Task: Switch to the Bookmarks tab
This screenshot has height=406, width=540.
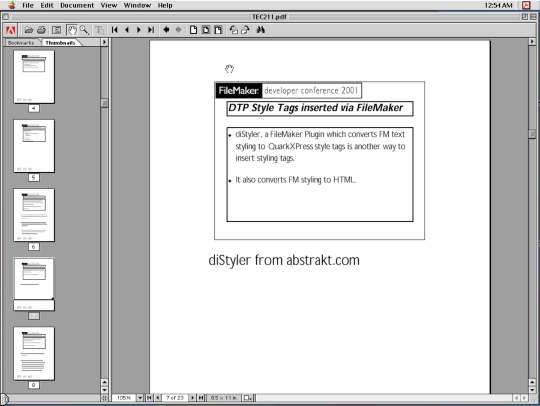Action: tap(21, 43)
